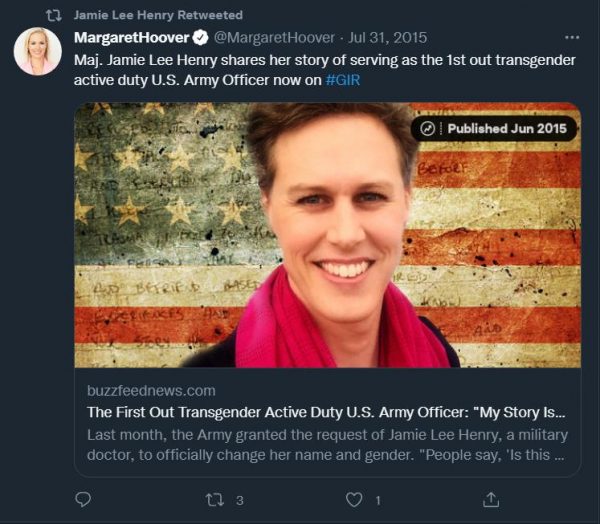View the retweet count of 3
600x524 pixels.
(x=239, y=498)
